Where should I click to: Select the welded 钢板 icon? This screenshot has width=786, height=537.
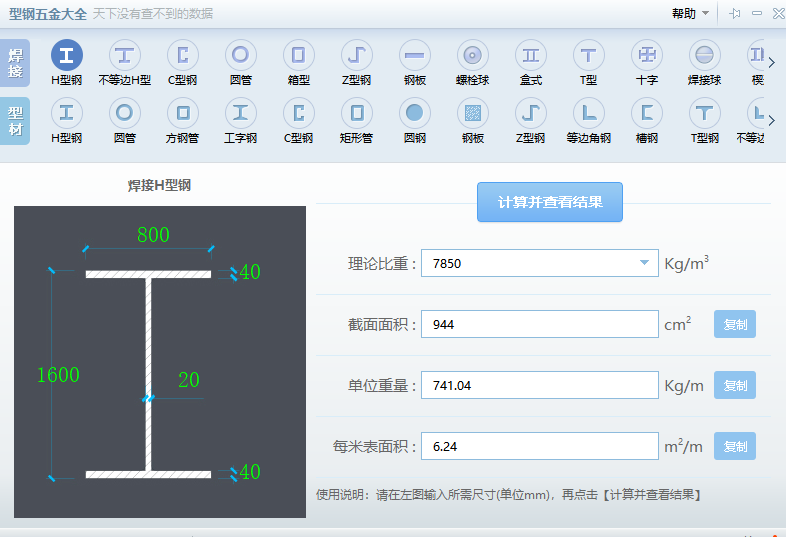click(415, 55)
